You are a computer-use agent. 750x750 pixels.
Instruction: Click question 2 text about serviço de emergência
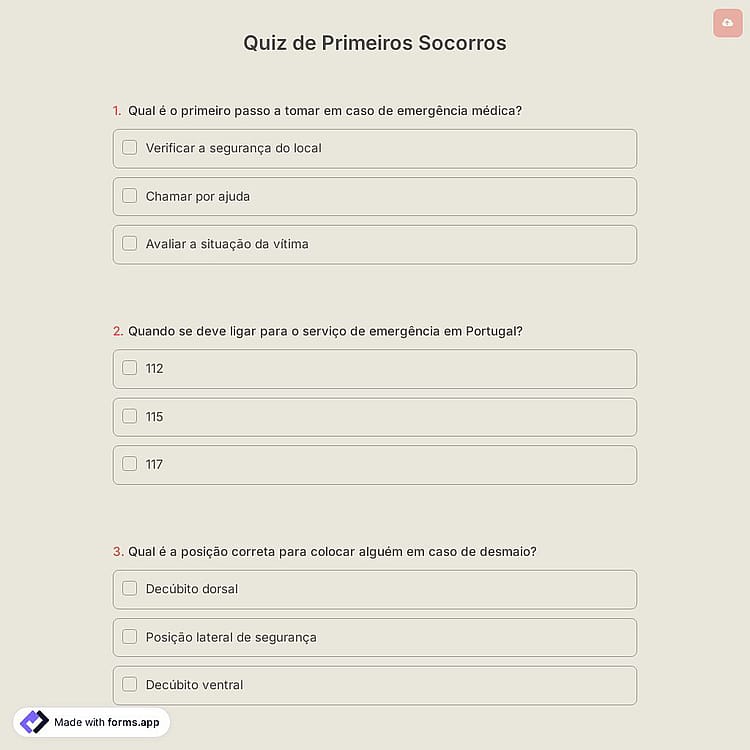tap(325, 331)
